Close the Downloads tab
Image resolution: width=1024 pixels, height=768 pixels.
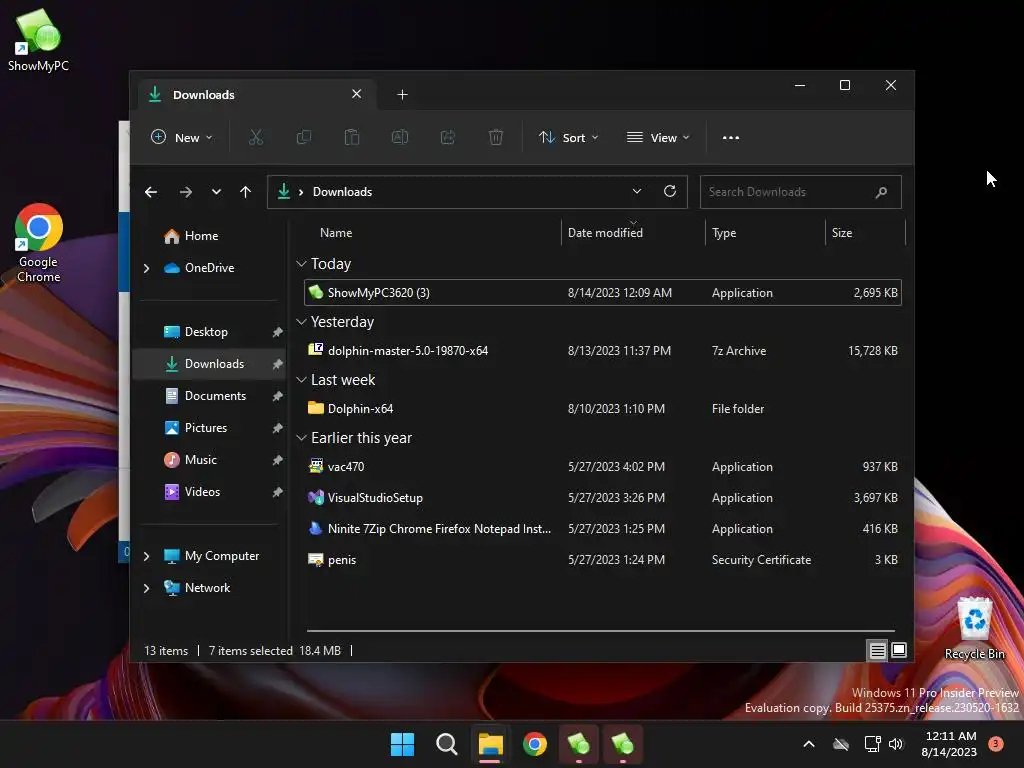[x=357, y=94]
